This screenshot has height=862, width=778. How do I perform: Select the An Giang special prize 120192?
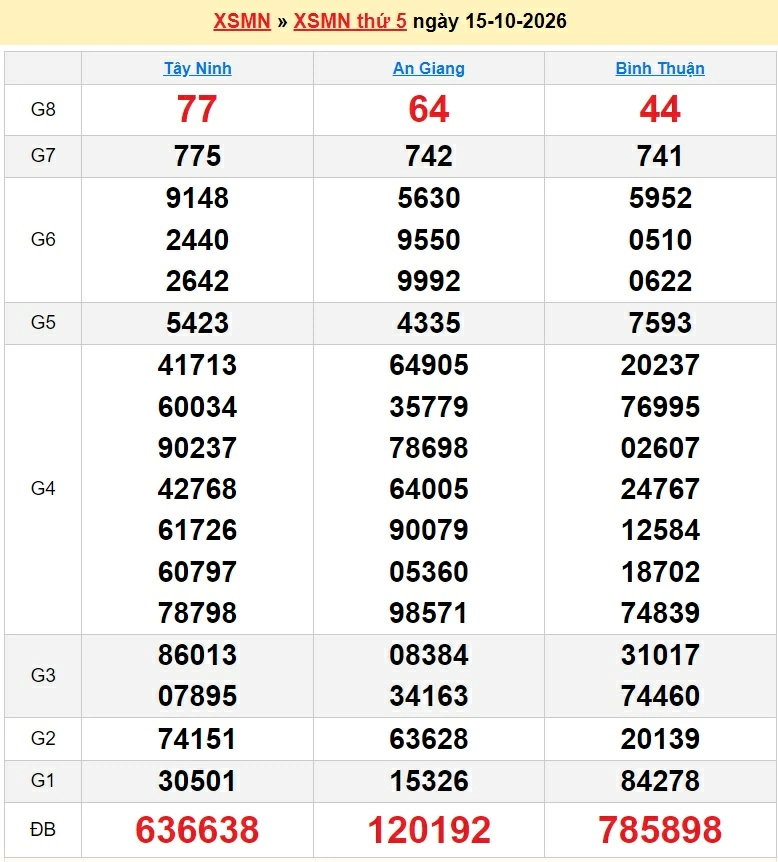(428, 830)
